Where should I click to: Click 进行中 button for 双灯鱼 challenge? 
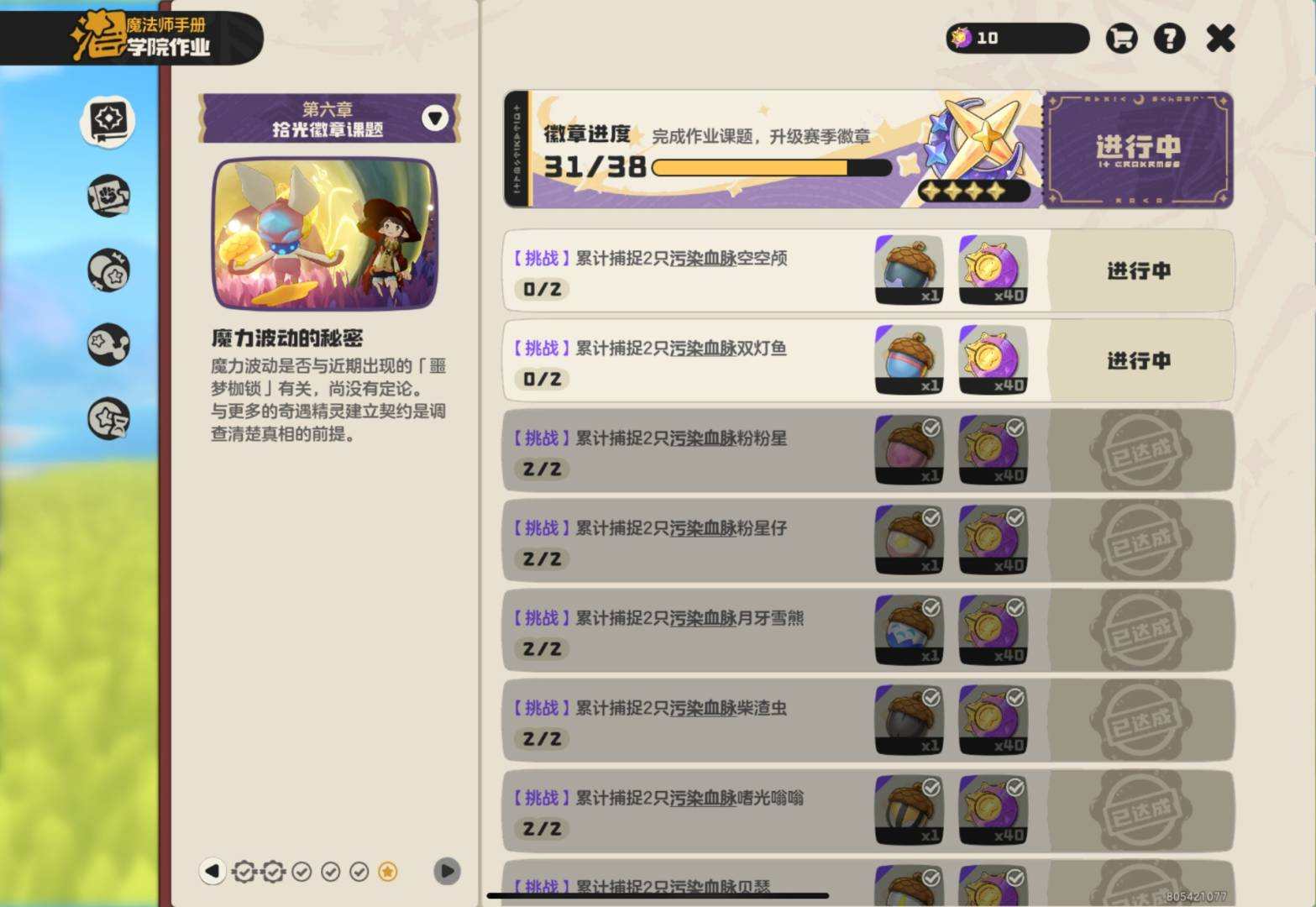1140,360
